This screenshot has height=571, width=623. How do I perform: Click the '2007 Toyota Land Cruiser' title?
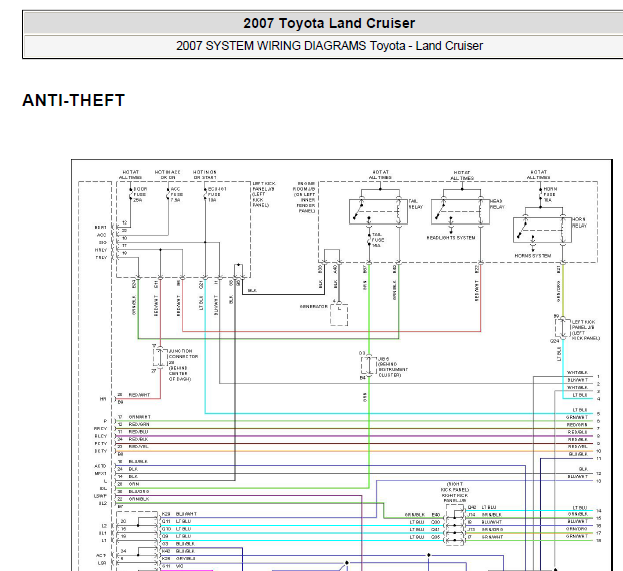[x=329, y=23]
